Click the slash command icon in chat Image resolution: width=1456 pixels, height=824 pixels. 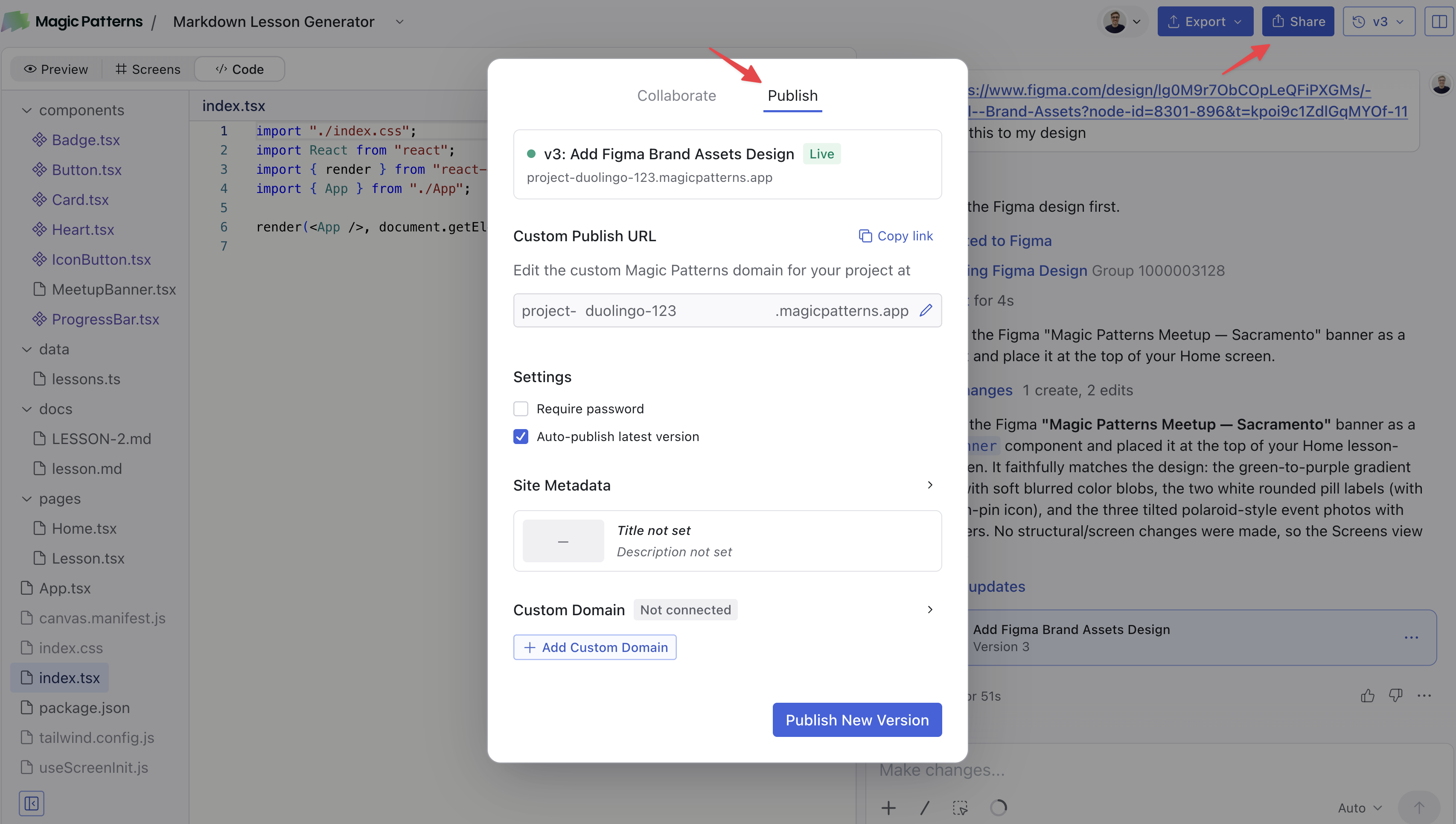tap(924, 808)
